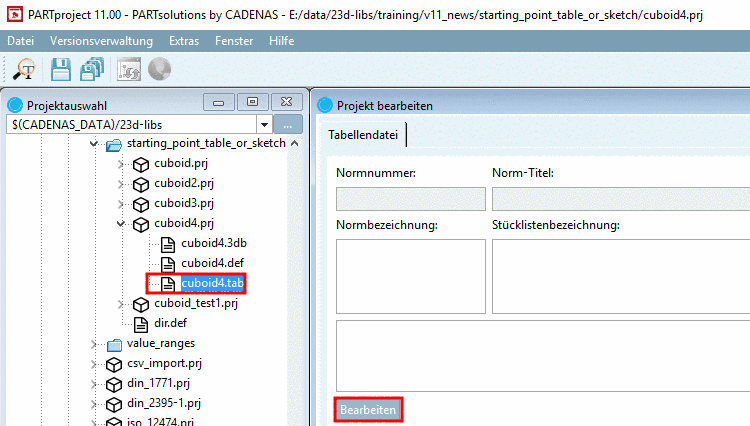The image size is (750, 426).
Task: Collapse the starting_point_table_or_sketch folder
Action: pos(94,143)
